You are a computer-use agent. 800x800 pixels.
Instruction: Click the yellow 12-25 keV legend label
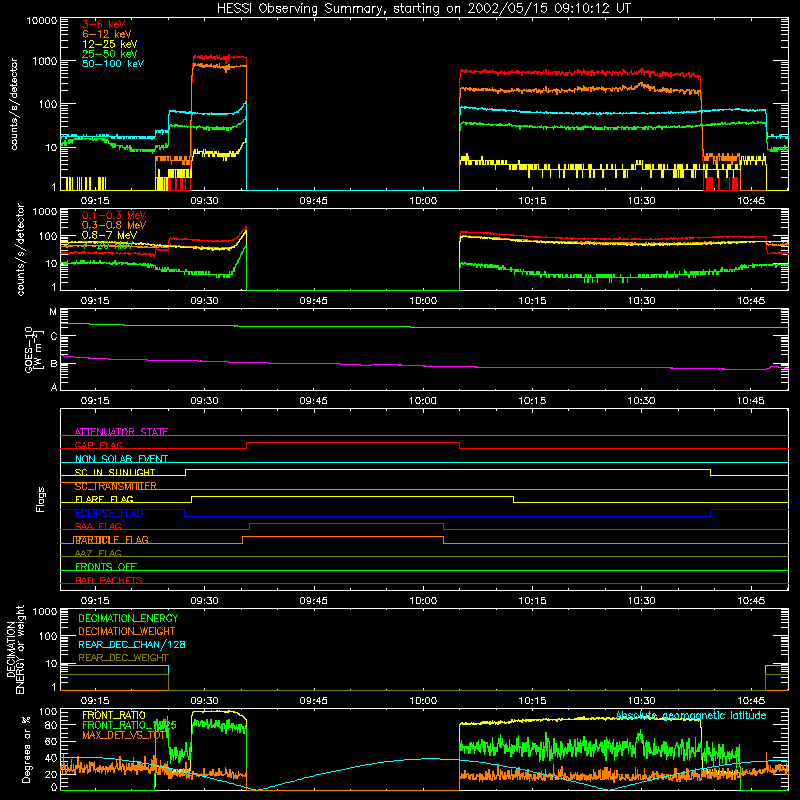109,44
